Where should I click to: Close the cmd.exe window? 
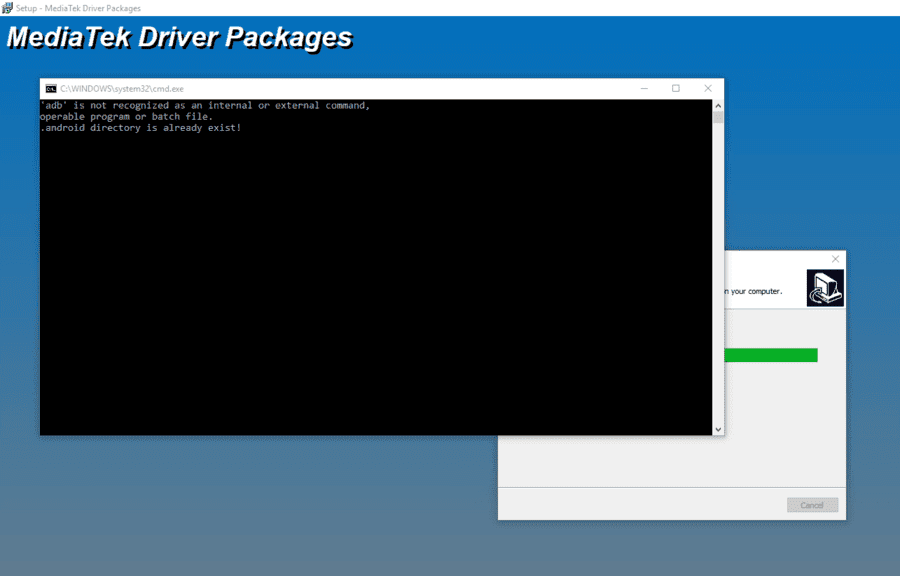point(708,88)
